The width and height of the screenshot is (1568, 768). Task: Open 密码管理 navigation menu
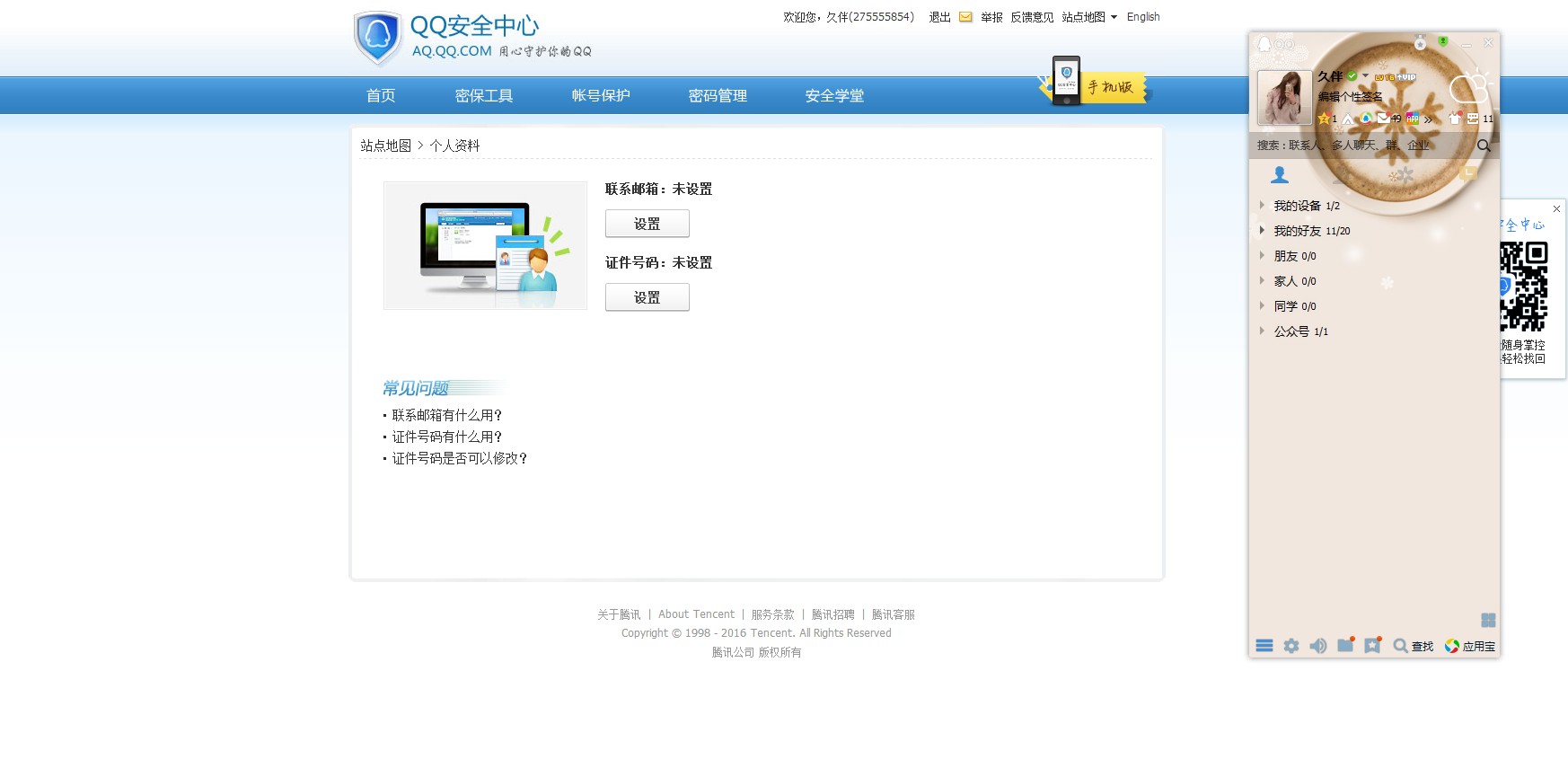[718, 95]
